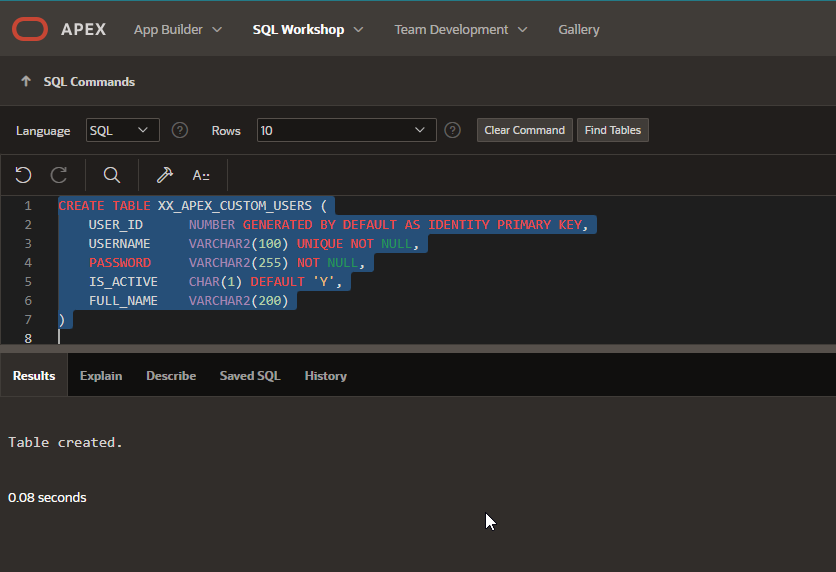Switch to the Describe tab

tap(171, 375)
